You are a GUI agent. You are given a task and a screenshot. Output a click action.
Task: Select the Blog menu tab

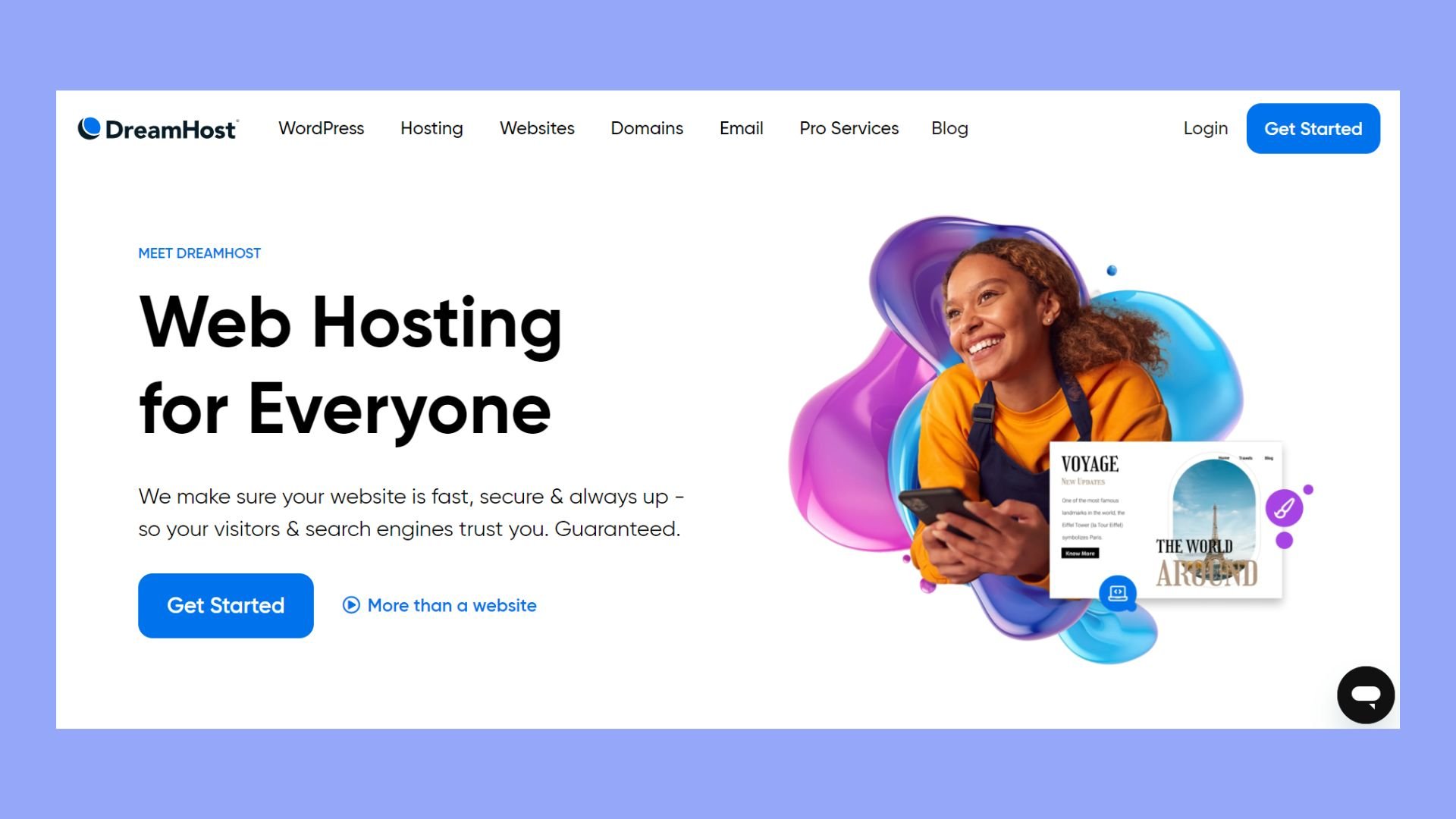click(950, 128)
